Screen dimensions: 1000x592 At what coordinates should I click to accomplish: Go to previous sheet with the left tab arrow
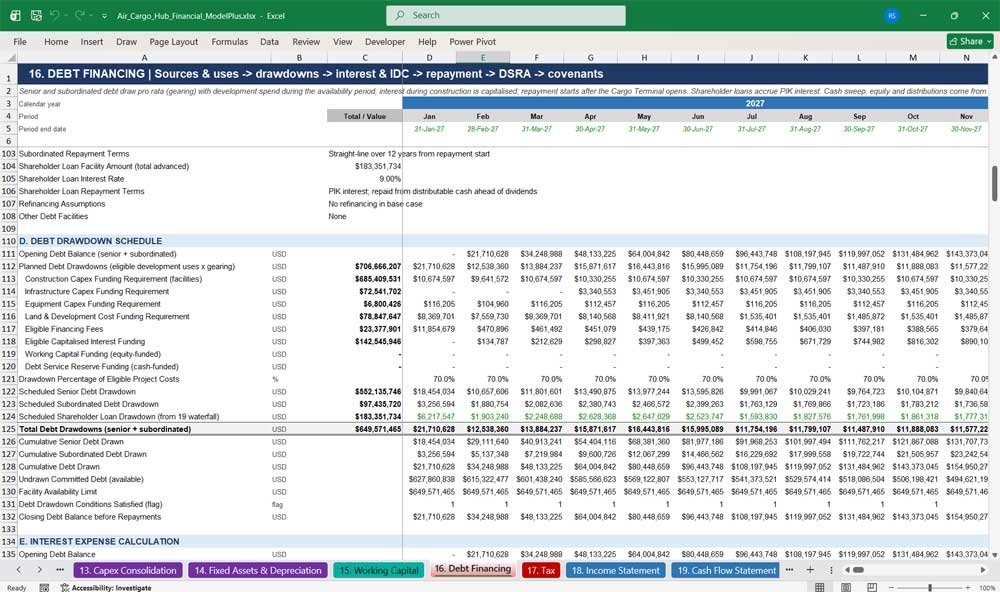pos(18,570)
